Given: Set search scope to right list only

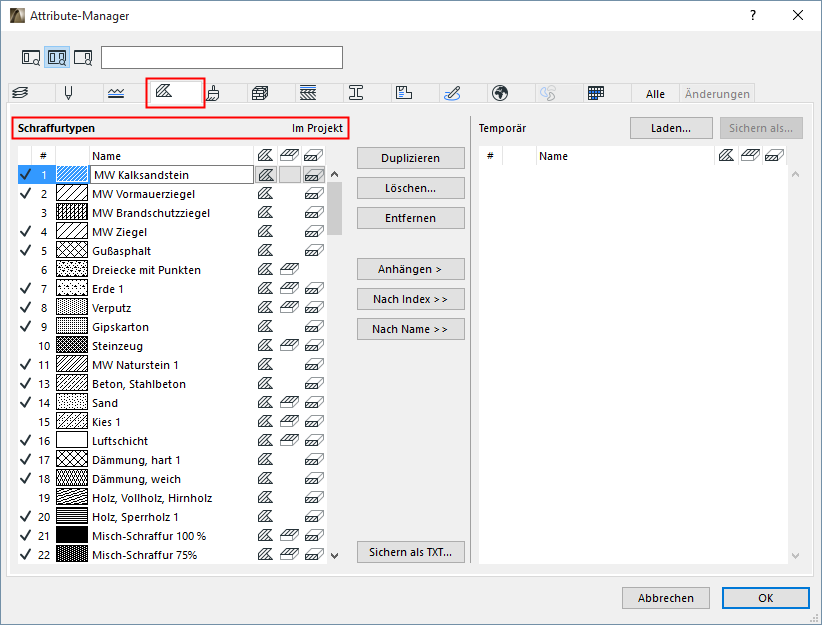Looking at the screenshot, I should [x=83, y=57].
